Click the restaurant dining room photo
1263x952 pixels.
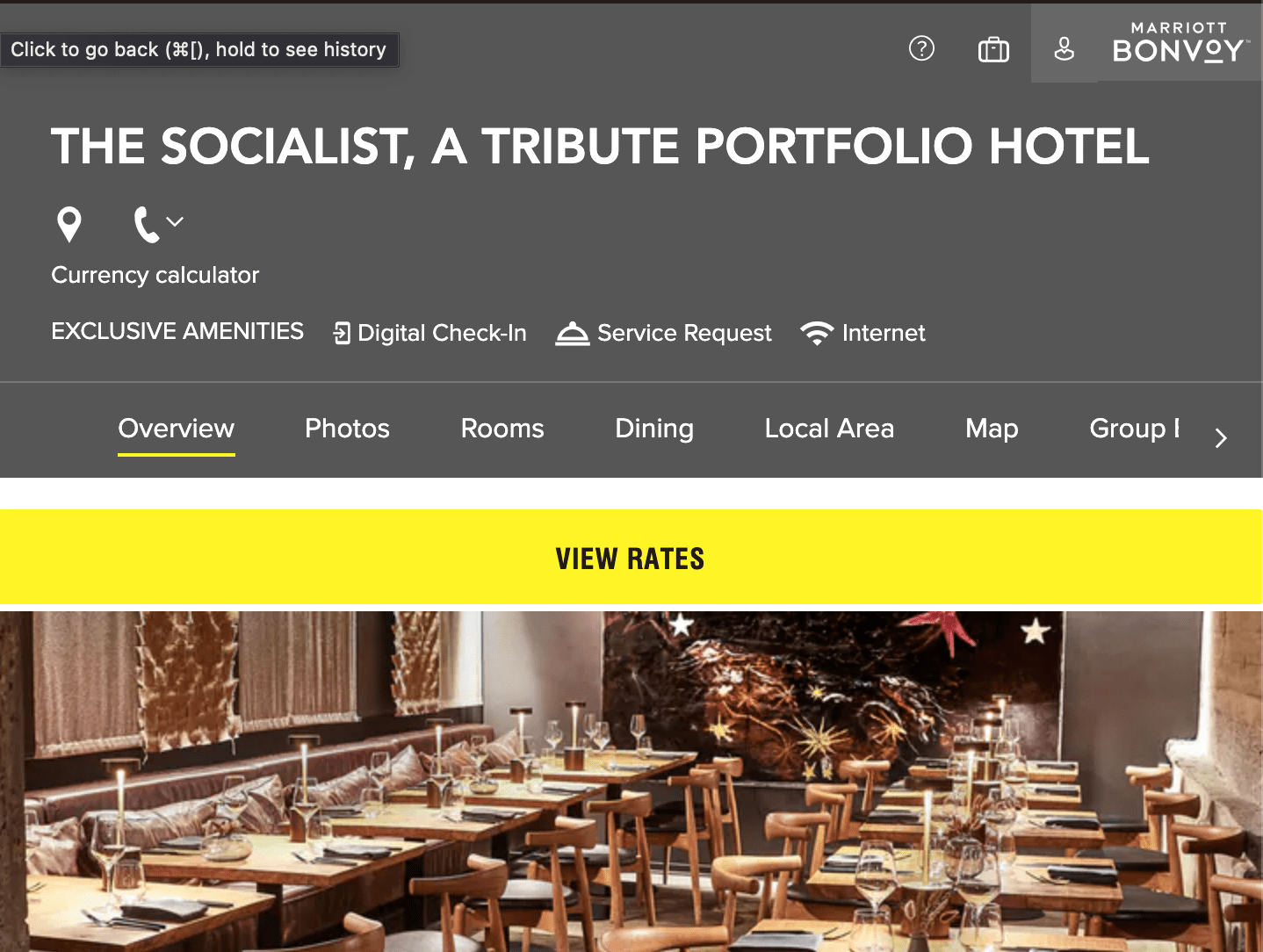(631, 782)
